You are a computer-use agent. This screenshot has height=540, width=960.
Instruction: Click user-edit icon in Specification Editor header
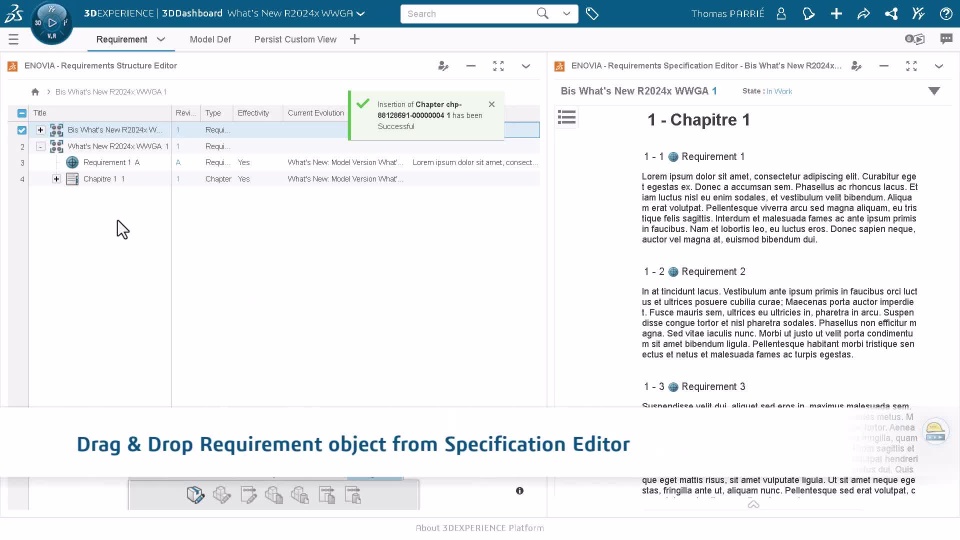point(857,66)
